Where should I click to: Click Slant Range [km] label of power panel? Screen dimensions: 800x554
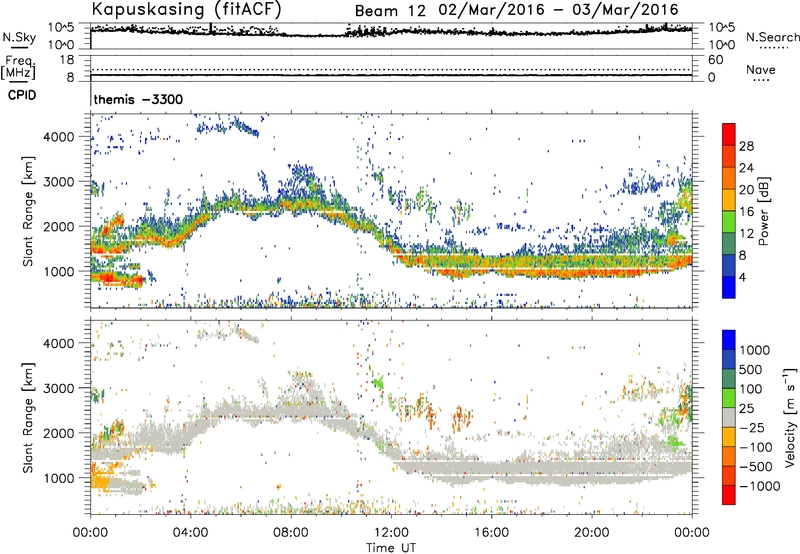pos(28,211)
